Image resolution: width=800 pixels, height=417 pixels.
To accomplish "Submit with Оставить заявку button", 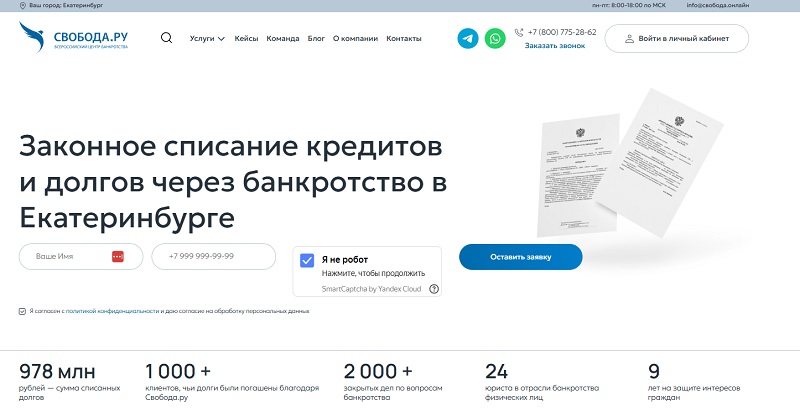I will coord(520,257).
